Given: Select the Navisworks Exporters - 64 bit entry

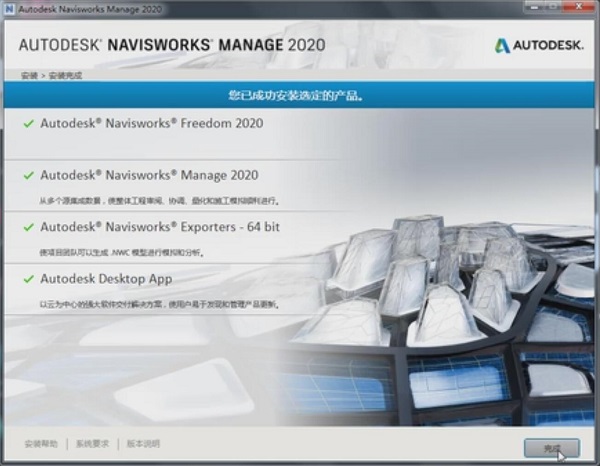Looking at the screenshot, I should [x=160, y=227].
